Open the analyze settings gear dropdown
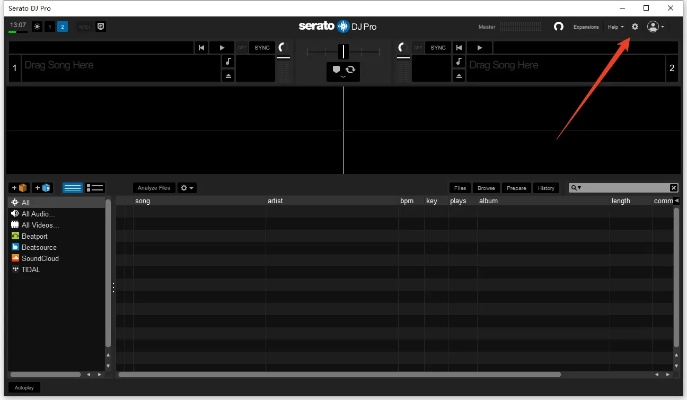 (187, 188)
